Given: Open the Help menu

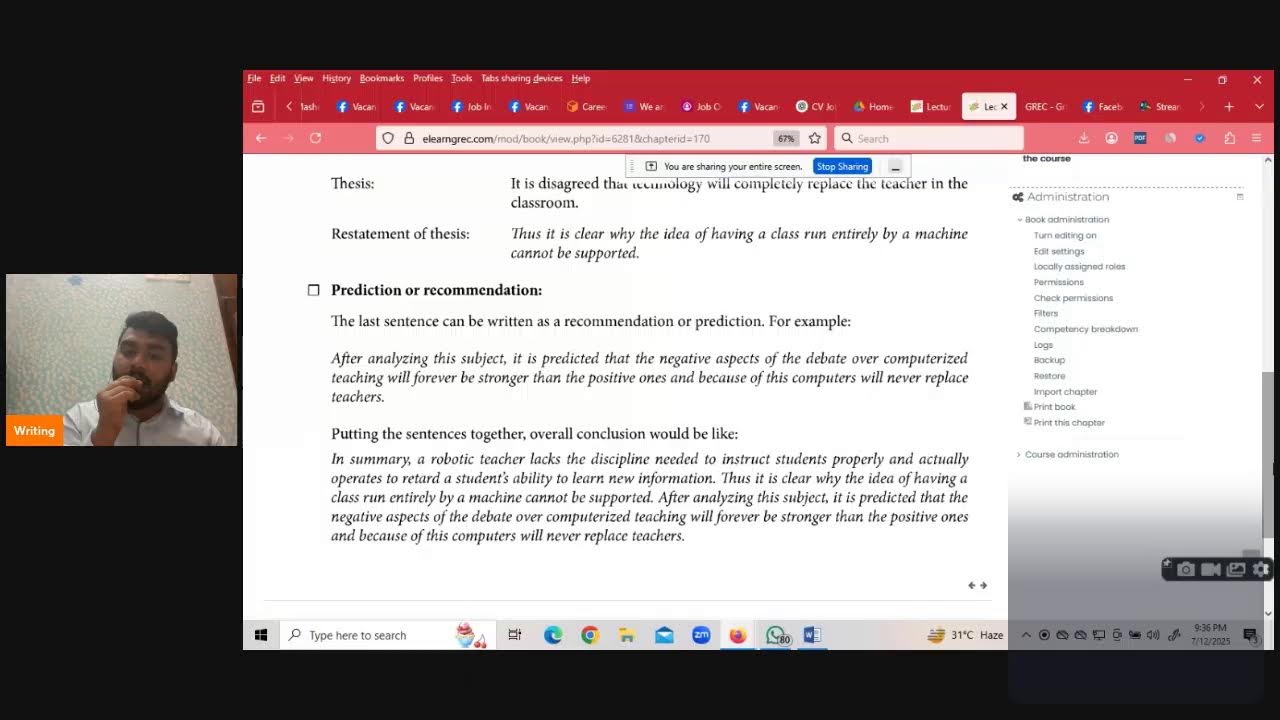Looking at the screenshot, I should click(x=581, y=78).
